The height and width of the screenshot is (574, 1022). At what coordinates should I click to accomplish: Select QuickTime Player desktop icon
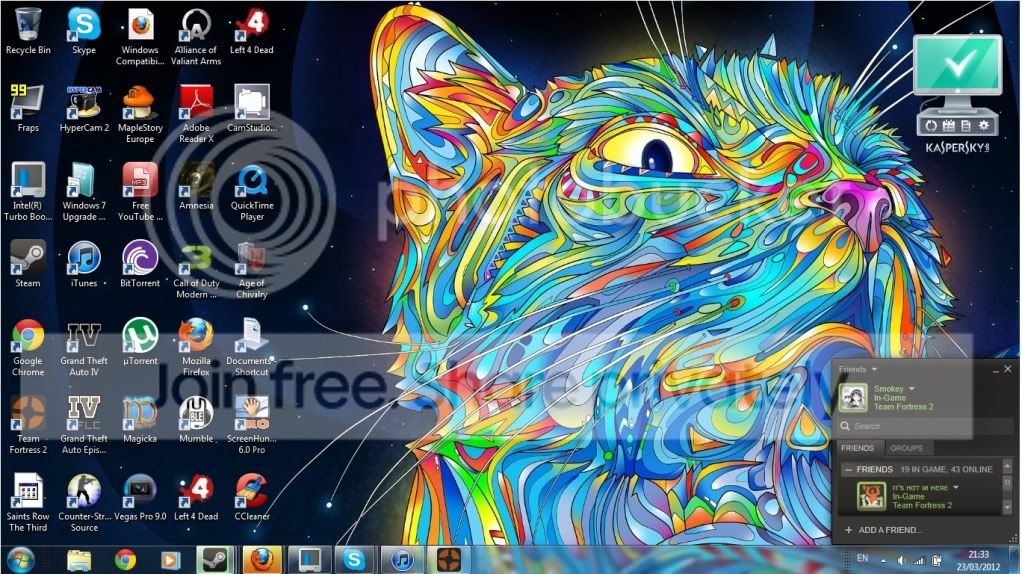click(x=252, y=192)
